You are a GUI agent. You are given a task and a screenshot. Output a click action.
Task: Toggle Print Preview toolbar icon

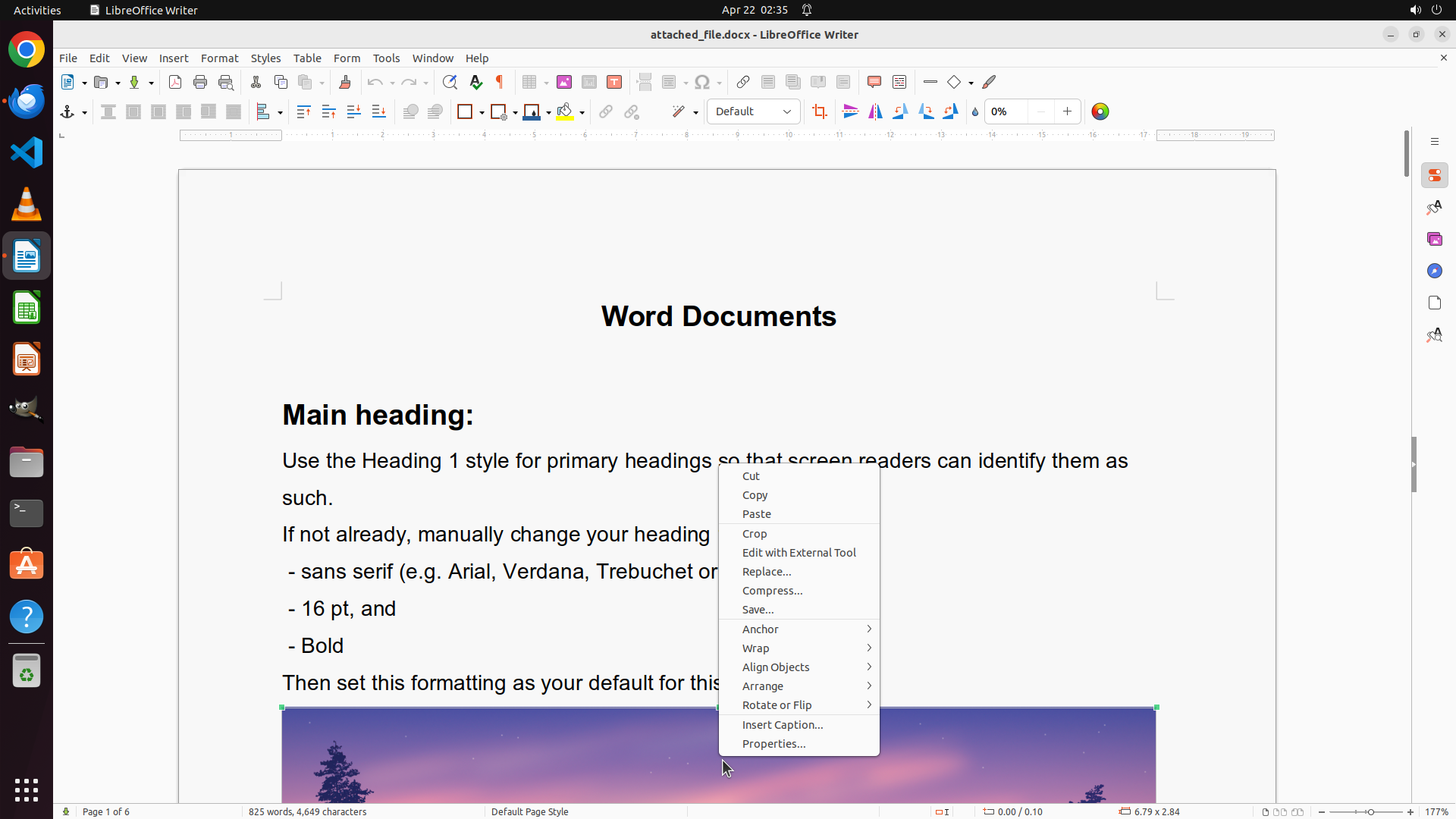click(225, 83)
